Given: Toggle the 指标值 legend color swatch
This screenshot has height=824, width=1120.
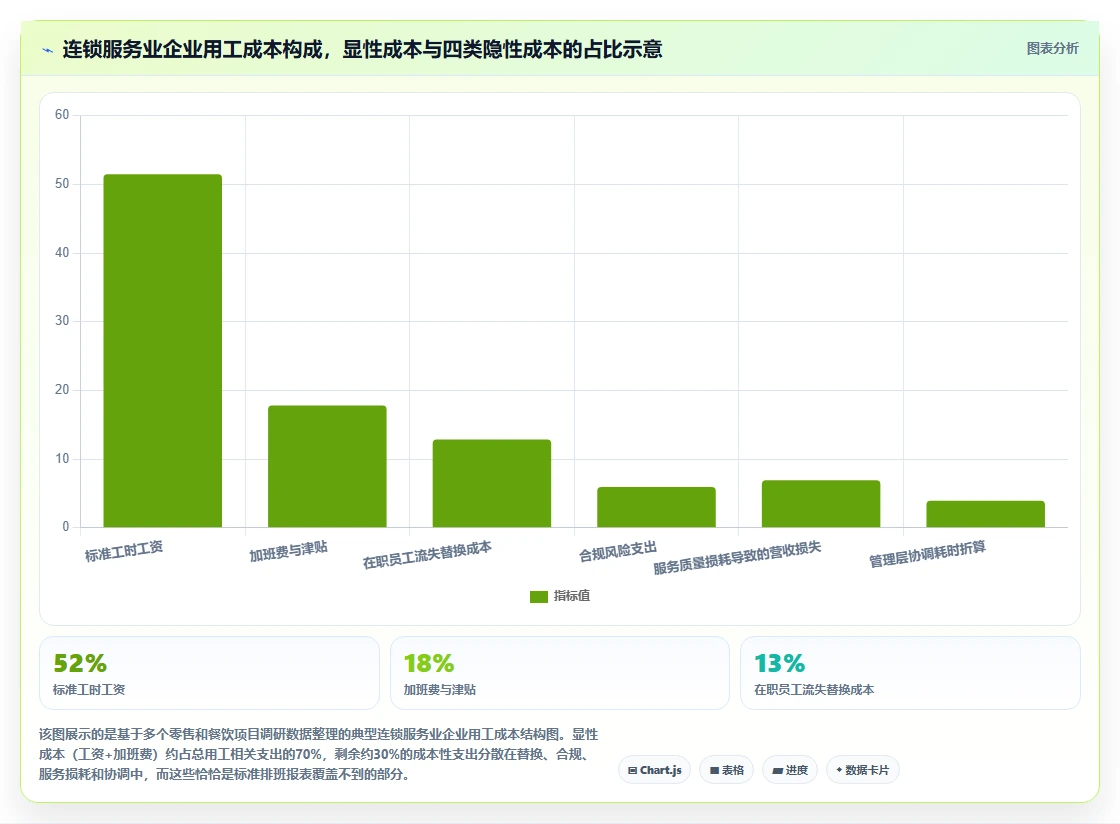Looking at the screenshot, I should 539,596.
